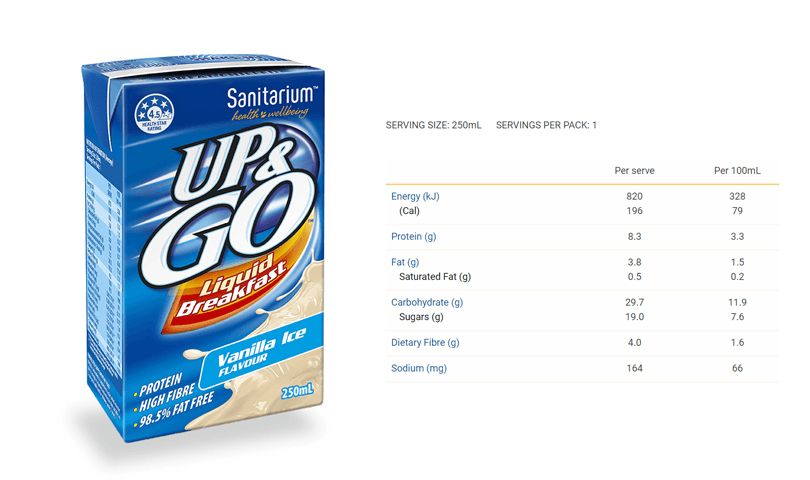Image resolution: width=810 pixels, height=480 pixels.
Task: Click the Vanilla Ice Flavour label
Action: [x=263, y=351]
